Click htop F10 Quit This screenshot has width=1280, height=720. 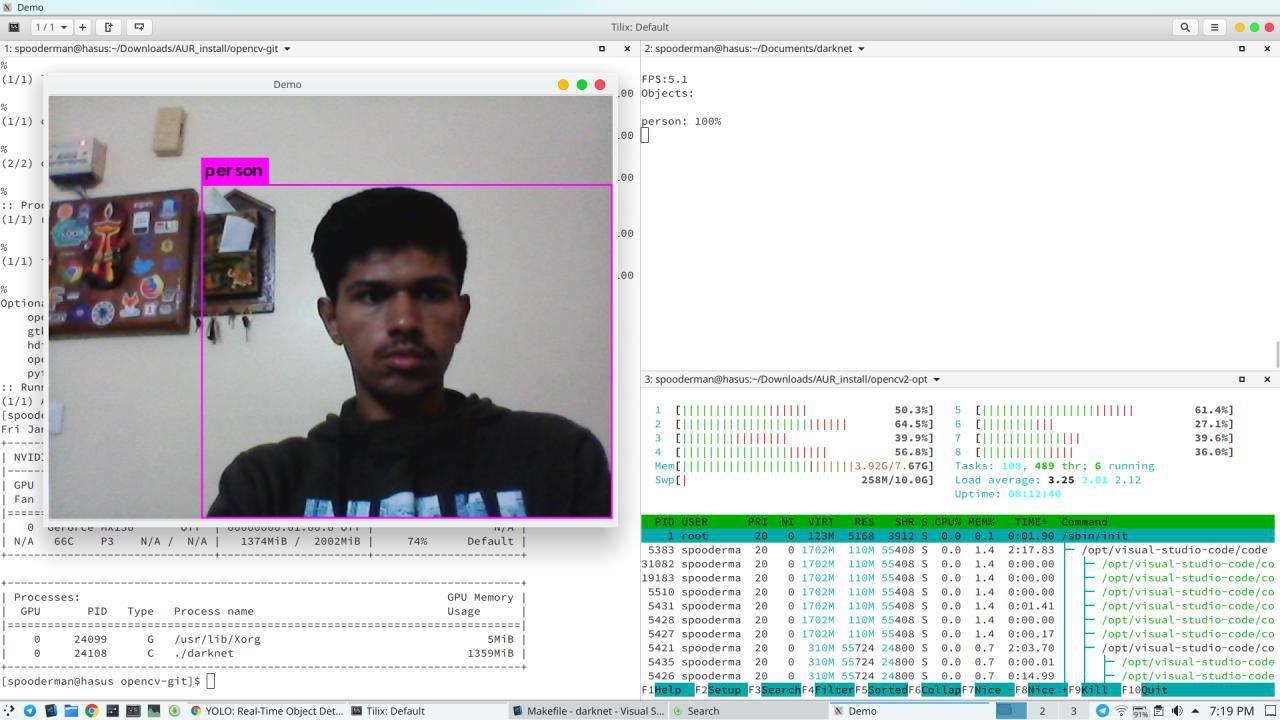(x=1145, y=690)
